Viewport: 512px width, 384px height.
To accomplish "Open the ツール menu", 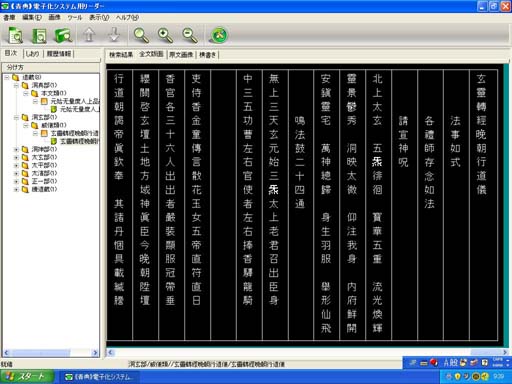I will [x=75, y=17].
